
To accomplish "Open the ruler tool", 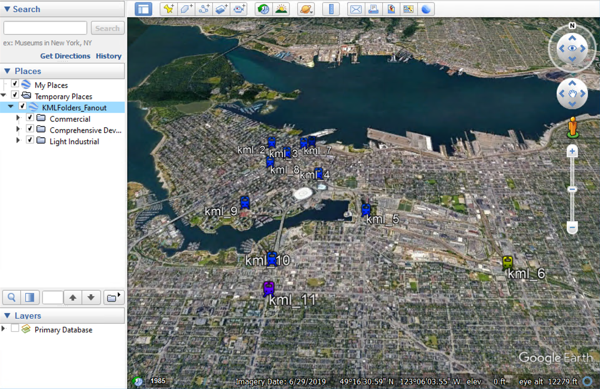I will pyautogui.click(x=331, y=9).
